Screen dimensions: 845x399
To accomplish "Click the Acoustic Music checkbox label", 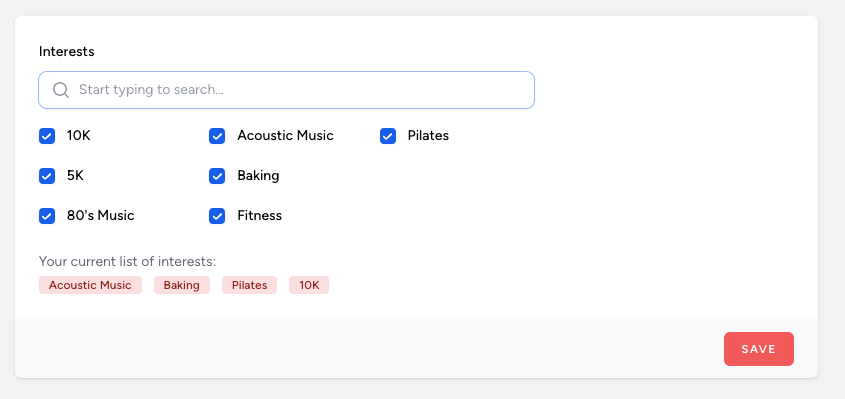I will pyautogui.click(x=286, y=136).
